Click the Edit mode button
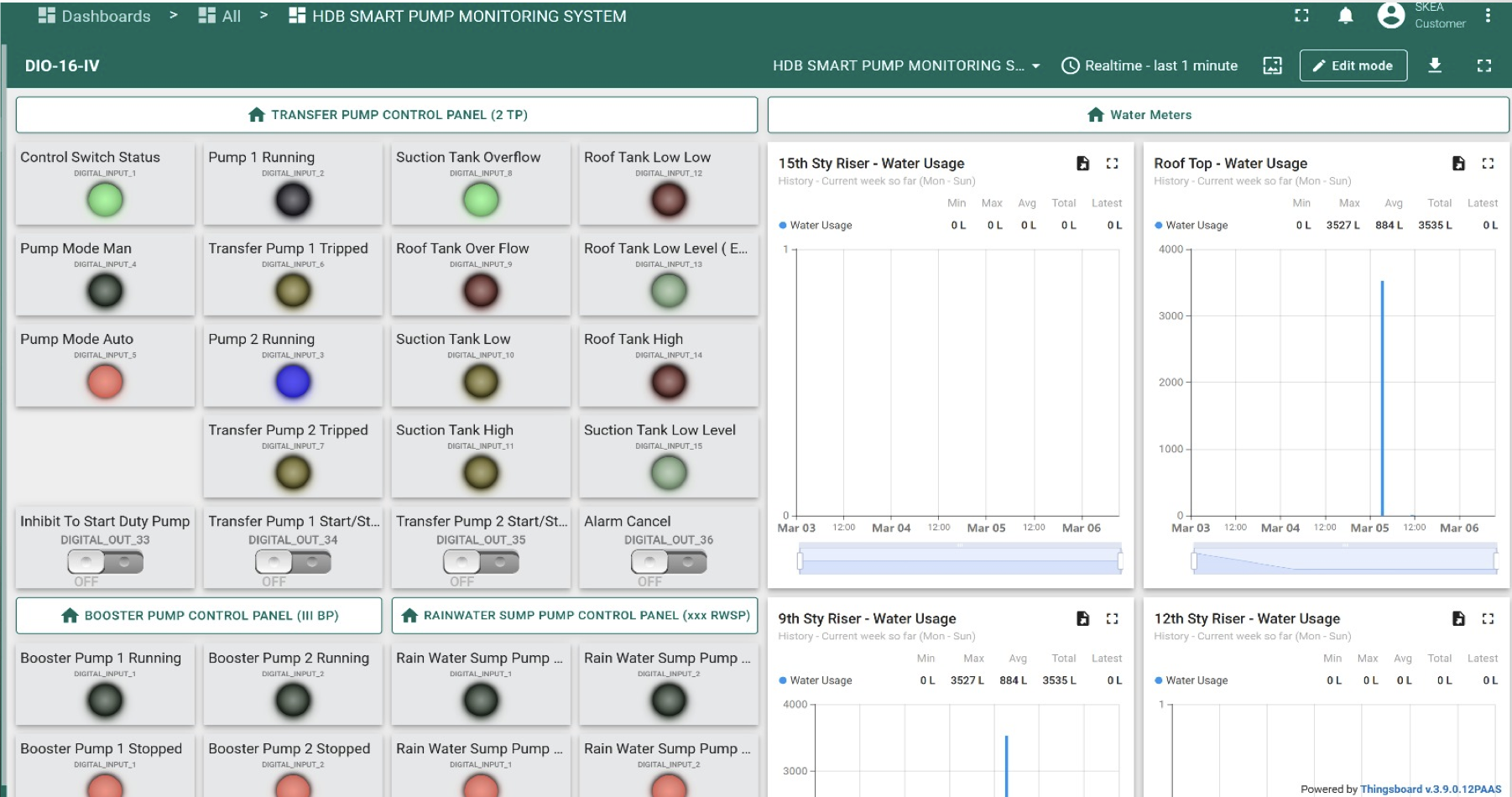This screenshot has width=1512, height=797. pyautogui.click(x=1353, y=65)
